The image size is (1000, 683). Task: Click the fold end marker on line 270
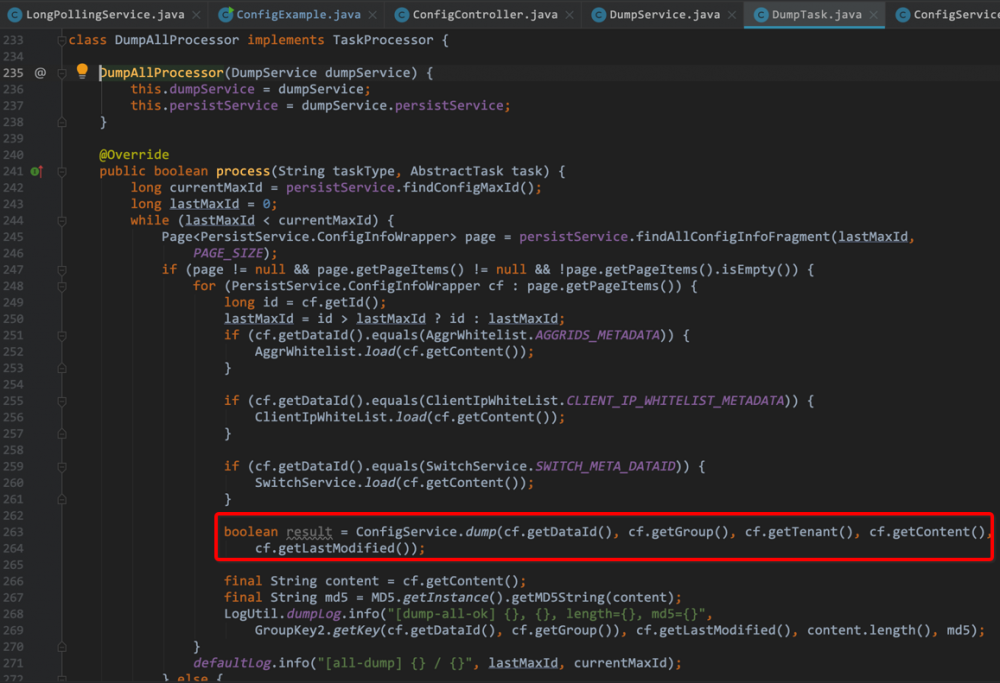click(62, 647)
